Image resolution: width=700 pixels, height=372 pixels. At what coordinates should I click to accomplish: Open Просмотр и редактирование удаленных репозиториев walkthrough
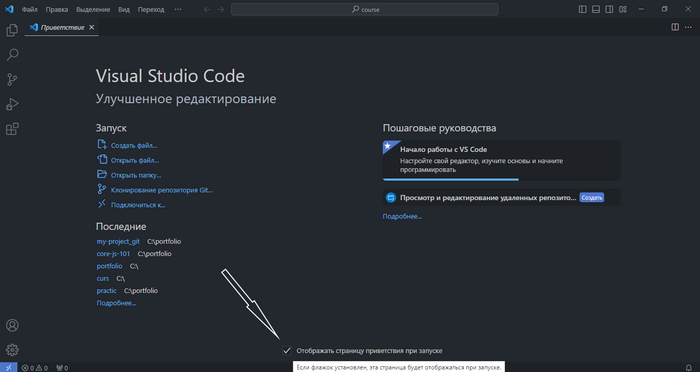pos(501,197)
